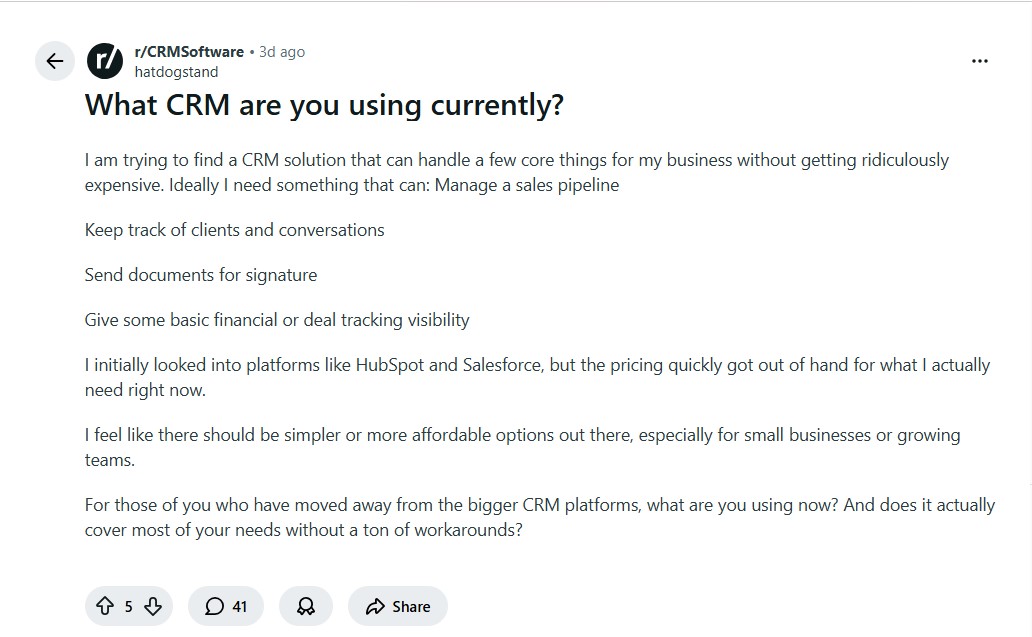This screenshot has height=637, width=1032.
Task: Downvote the CRM post
Action: click(152, 606)
